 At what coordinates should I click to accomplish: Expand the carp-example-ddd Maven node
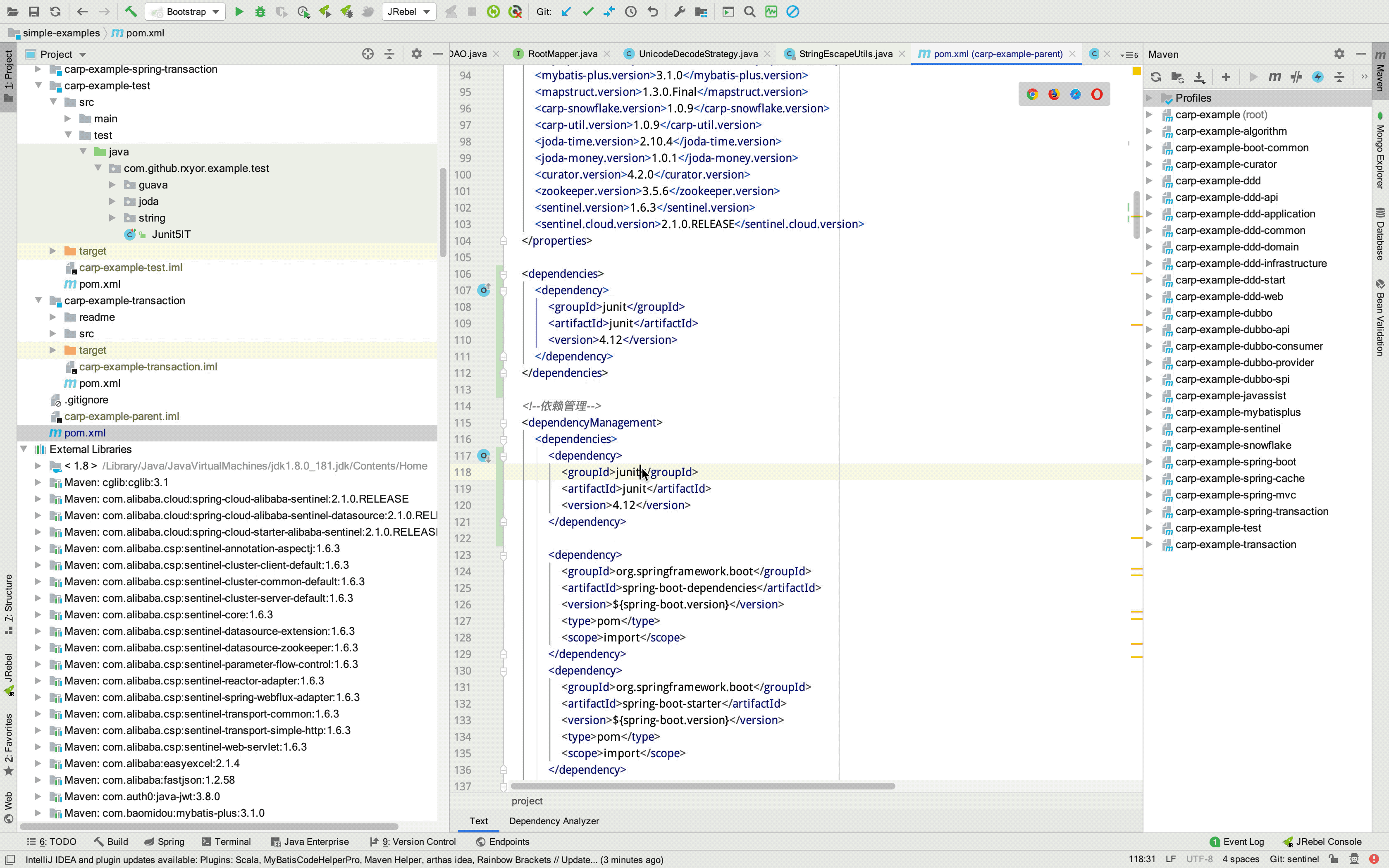click(1150, 180)
